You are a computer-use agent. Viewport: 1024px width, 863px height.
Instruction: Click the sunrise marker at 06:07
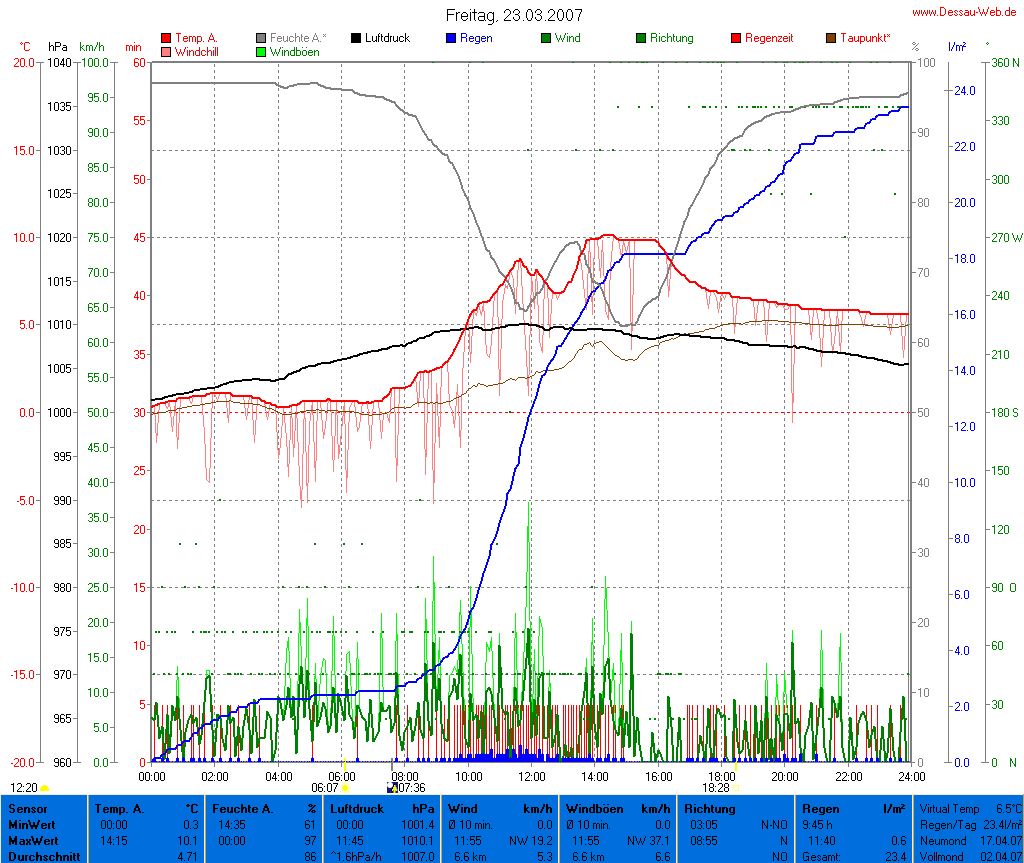[345, 789]
